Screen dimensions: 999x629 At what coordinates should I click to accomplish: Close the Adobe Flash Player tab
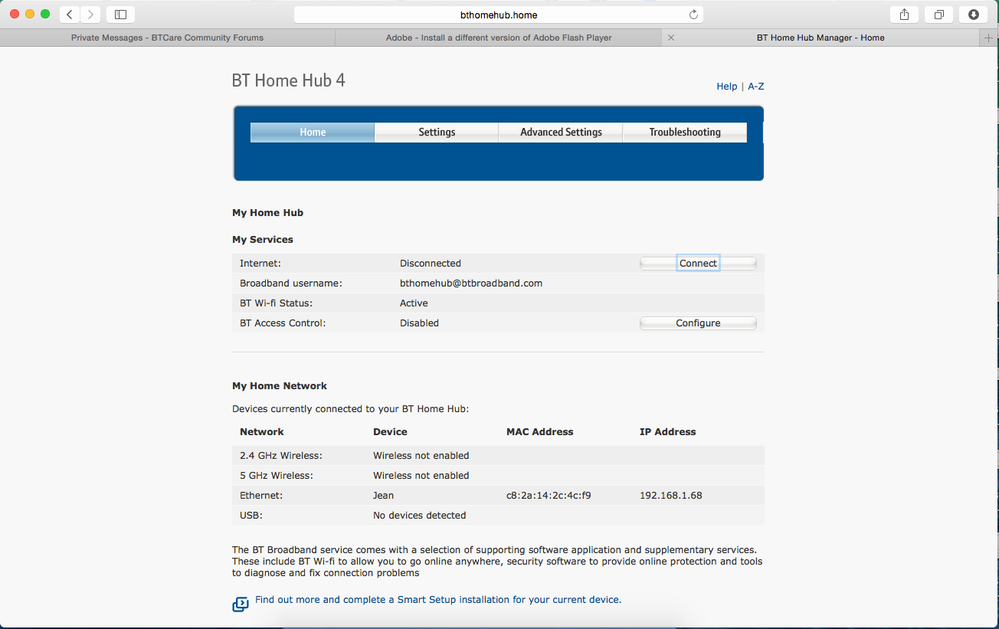click(x=671, y=38)
